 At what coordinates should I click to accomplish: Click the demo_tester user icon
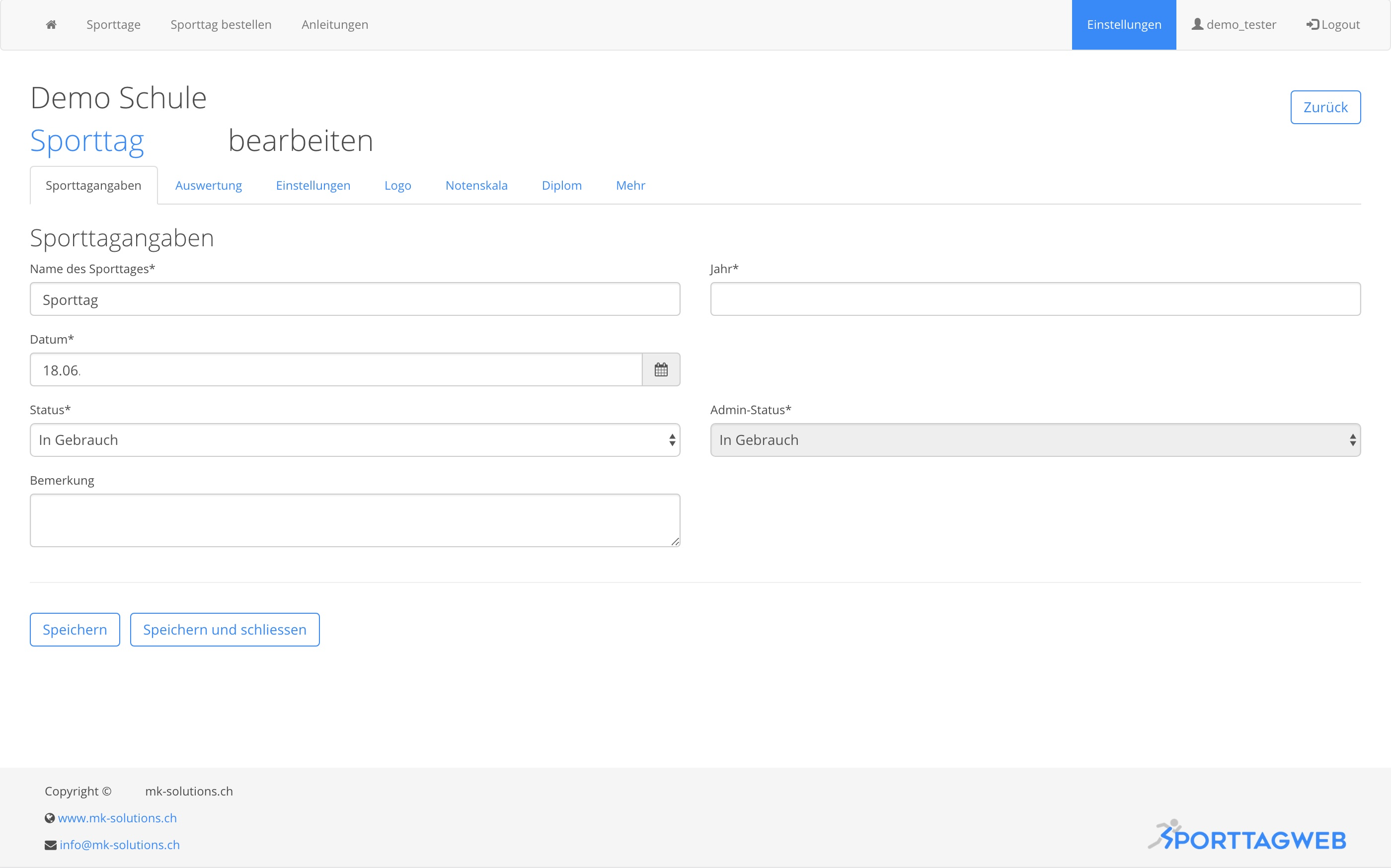(x=1197, y=25)
